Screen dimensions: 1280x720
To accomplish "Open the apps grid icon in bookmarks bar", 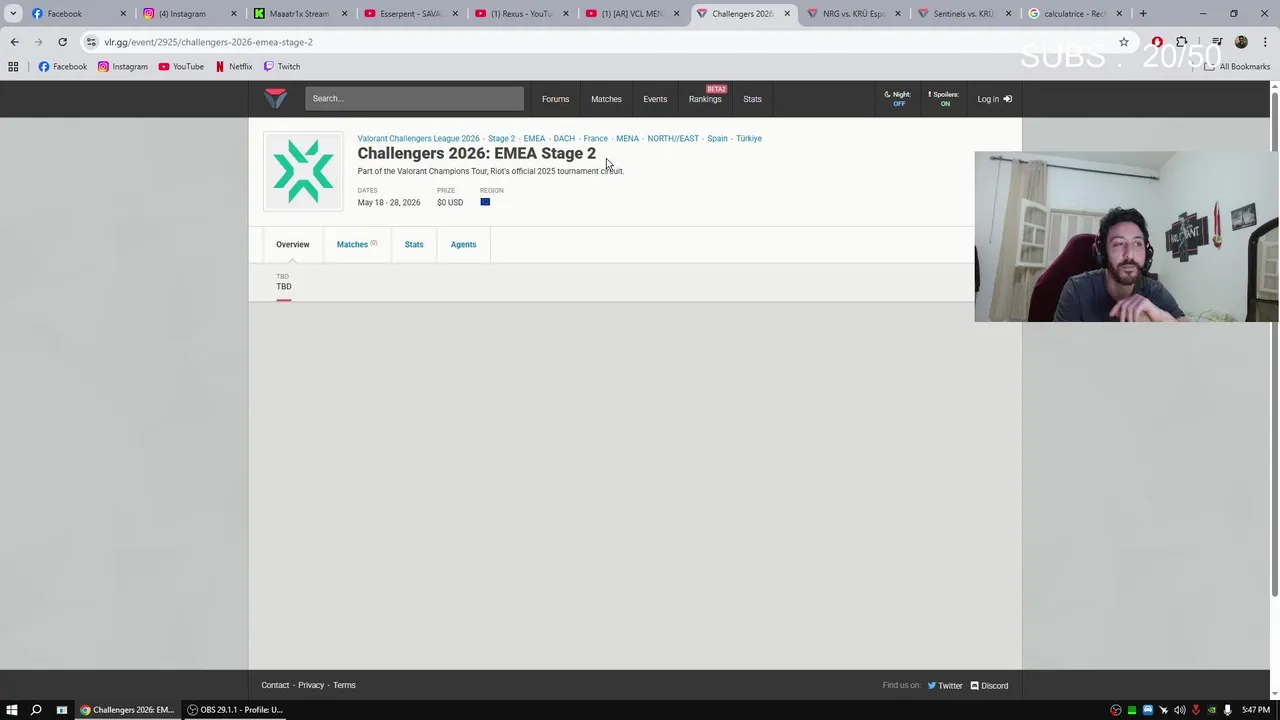I will 13,66.
